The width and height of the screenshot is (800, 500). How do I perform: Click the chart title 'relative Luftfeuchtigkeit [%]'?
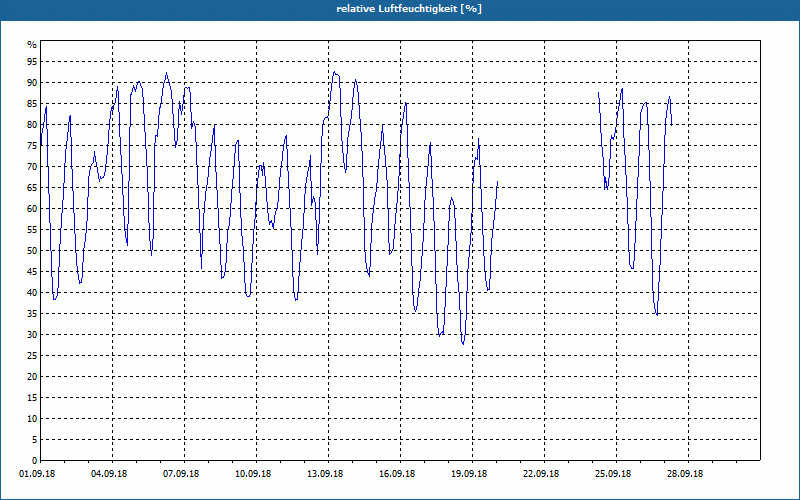409,9
